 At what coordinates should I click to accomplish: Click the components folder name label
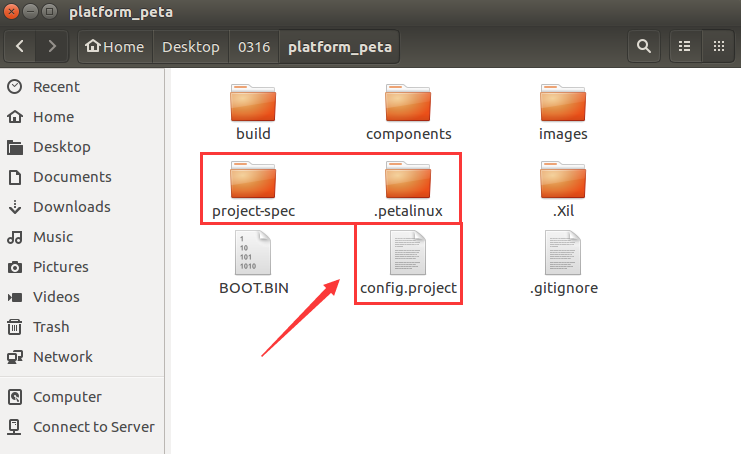(409, 134)
